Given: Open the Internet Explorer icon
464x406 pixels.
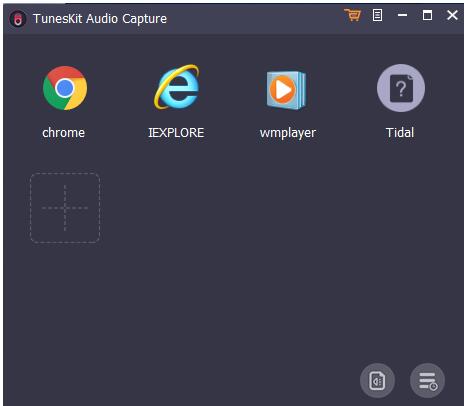Looking at the screenshot, I should click(176, 87).
